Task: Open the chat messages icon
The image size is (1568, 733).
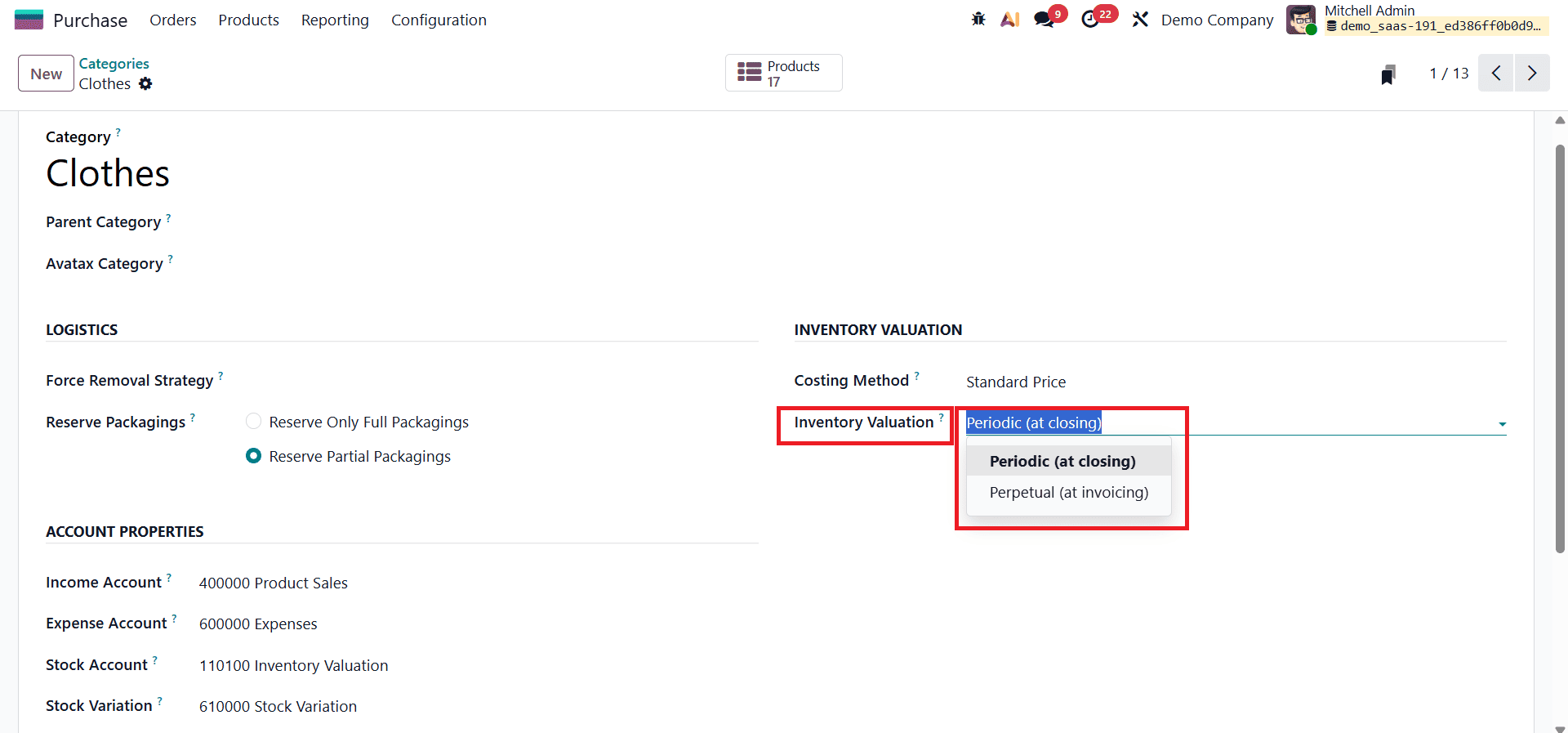Action: tap(1044, 20)
